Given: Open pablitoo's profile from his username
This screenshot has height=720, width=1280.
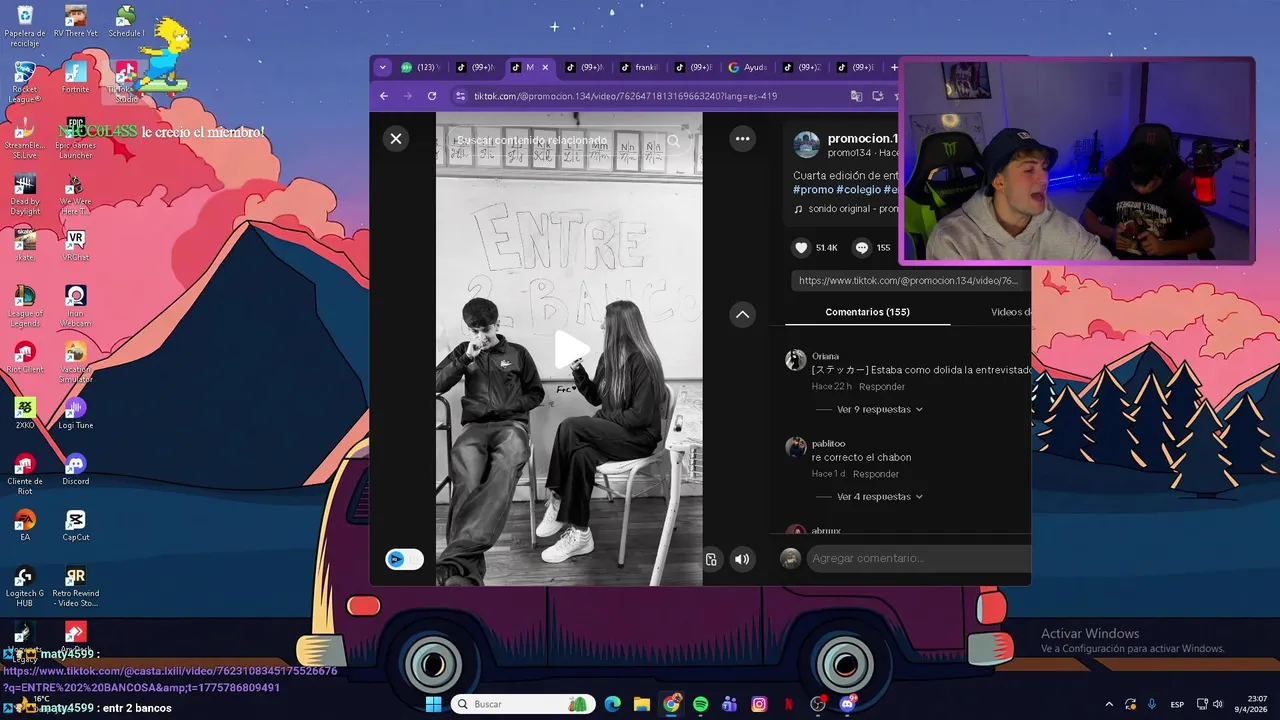Looking at the screenshot, I should coord(828,443).
